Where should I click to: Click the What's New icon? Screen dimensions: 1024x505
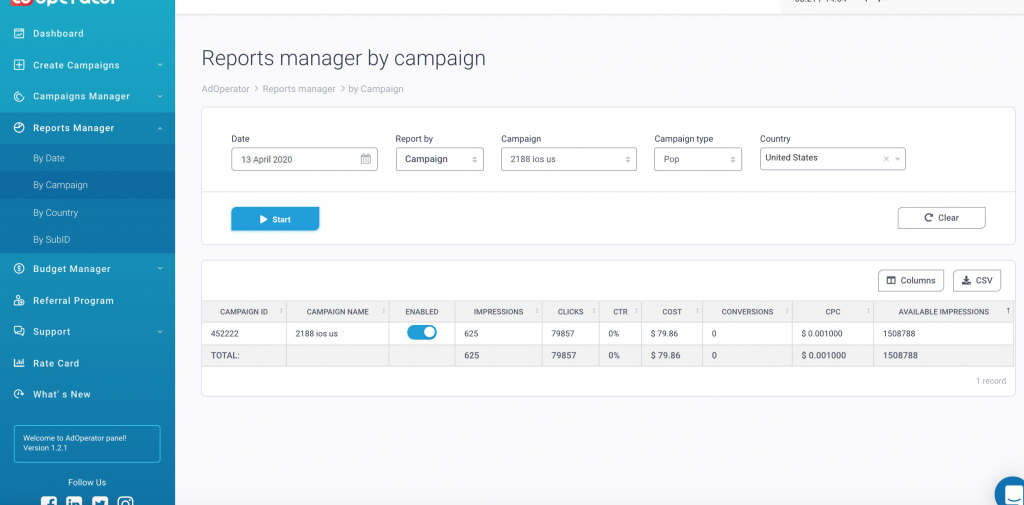click(19, 395)
